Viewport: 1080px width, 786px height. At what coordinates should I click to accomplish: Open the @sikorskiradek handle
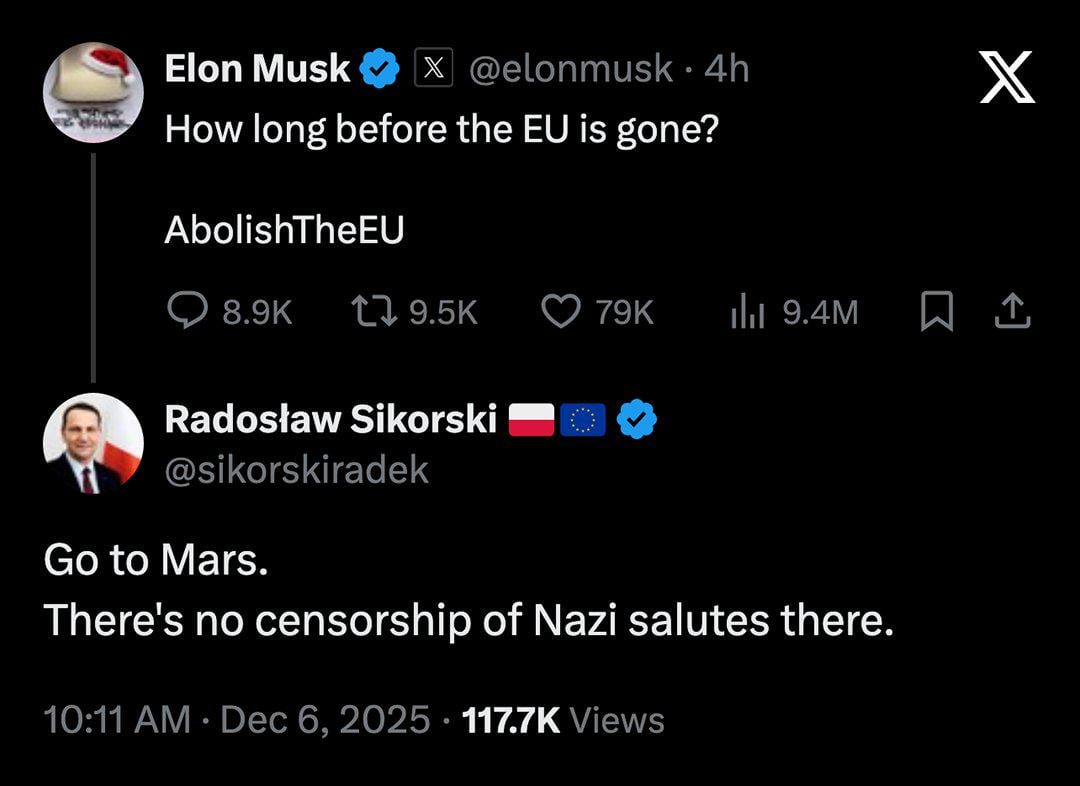pos(296,469)
